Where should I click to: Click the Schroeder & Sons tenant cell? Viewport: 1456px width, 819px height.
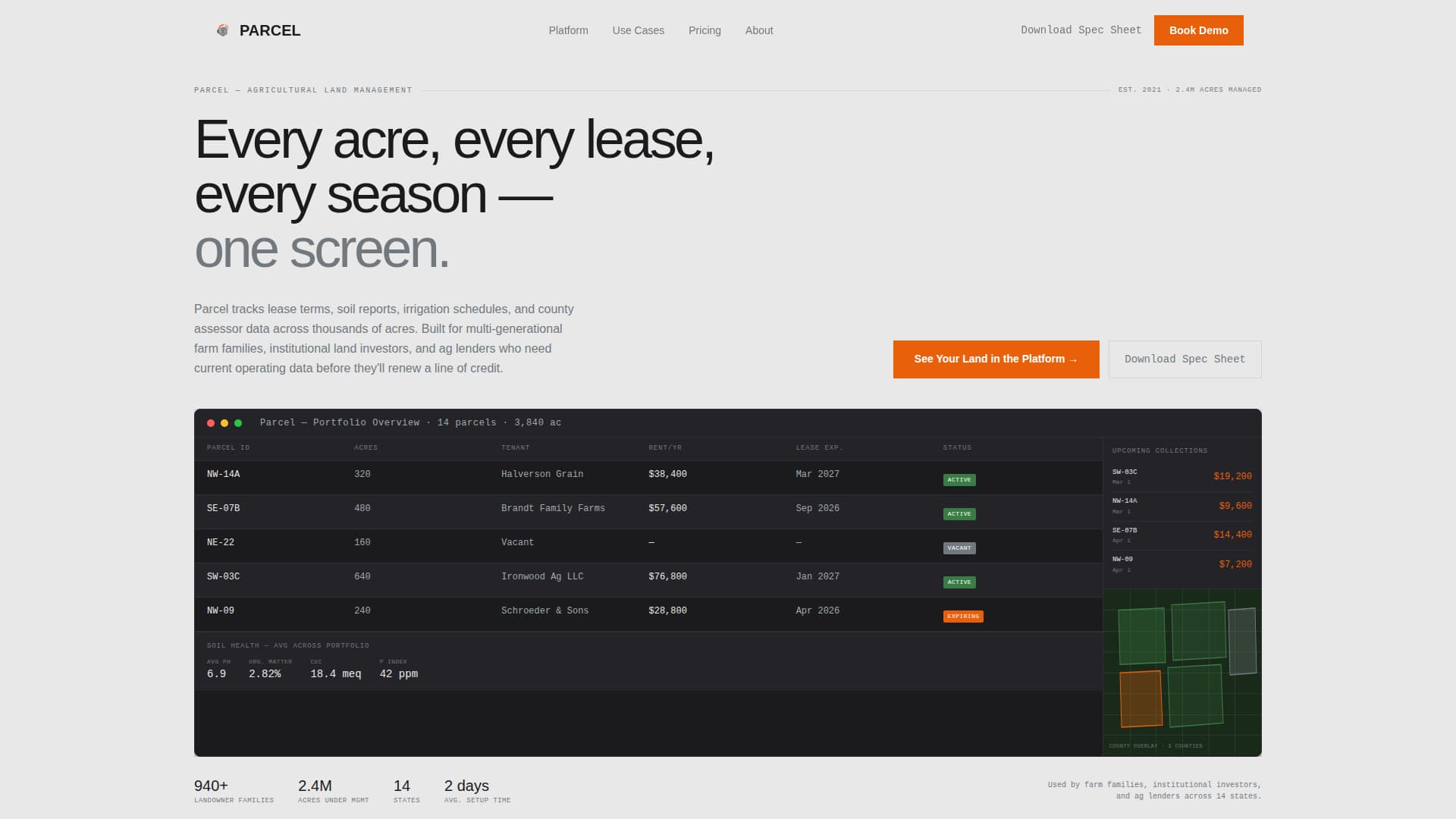[x=544, y=610]
